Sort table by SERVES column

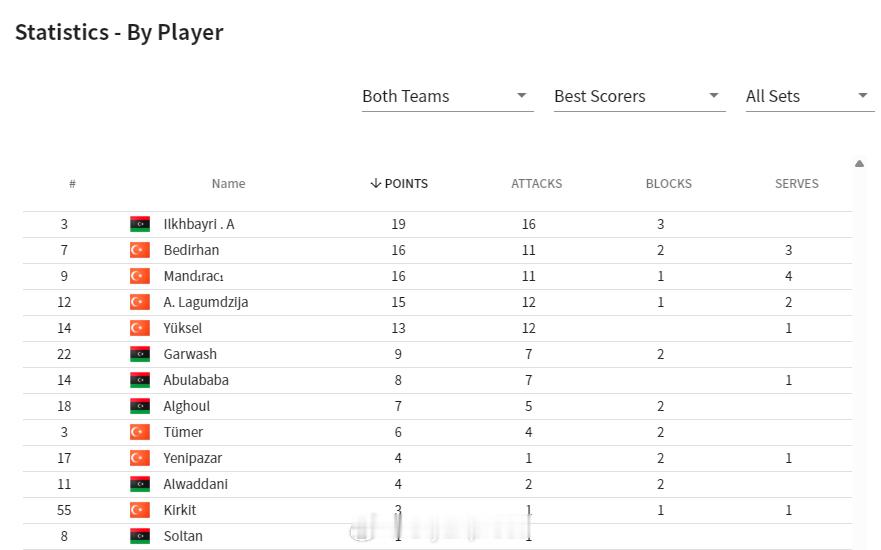tap(797, 184)
